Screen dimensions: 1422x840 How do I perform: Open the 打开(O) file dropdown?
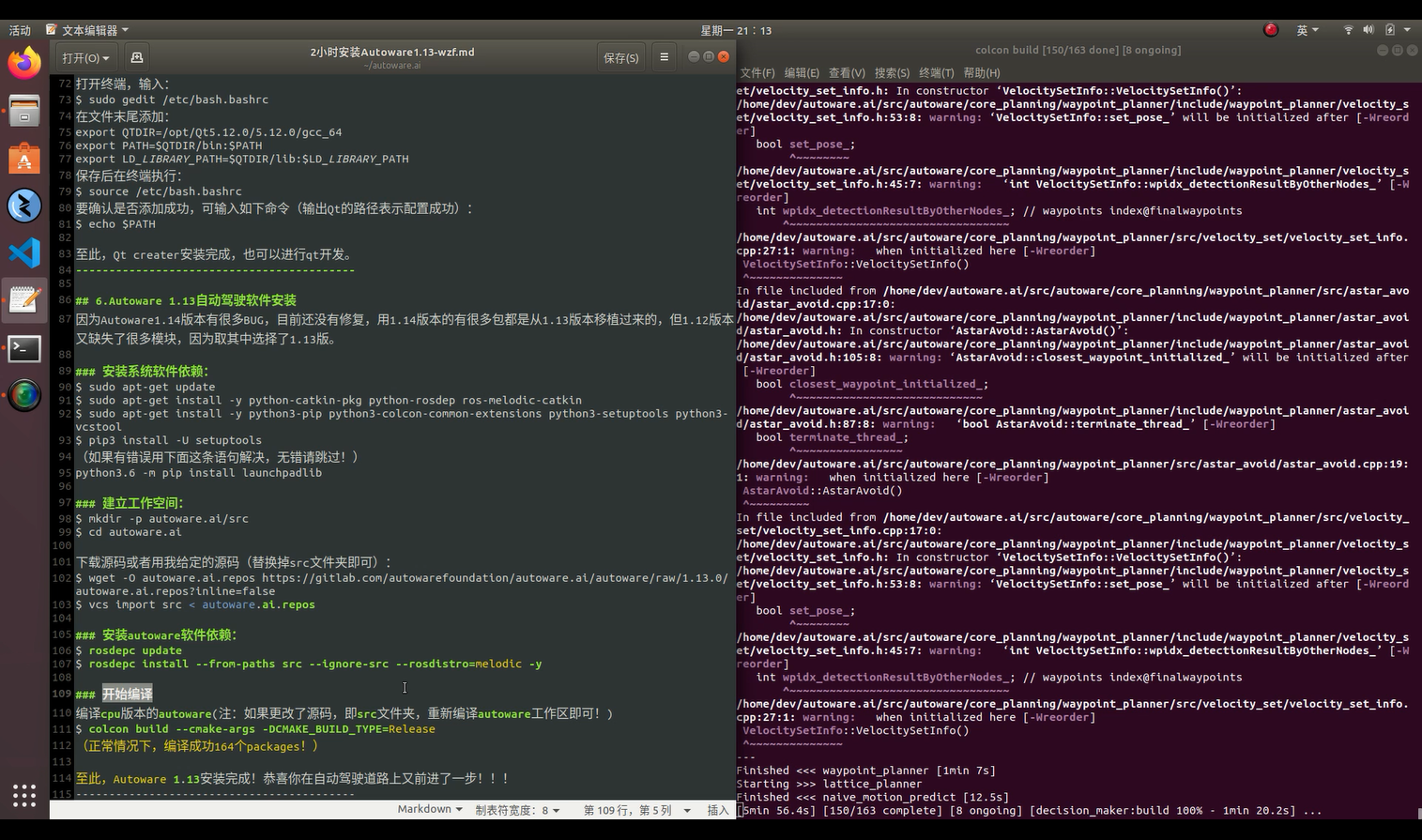point(85,57)
